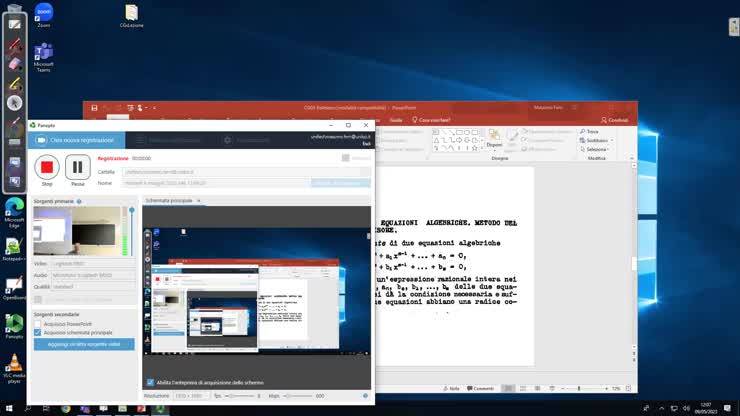Image resolution: width=740 pixels, height=416 pixels.
Task: Adjust the fps slider
Action: (x=238, y=396)
